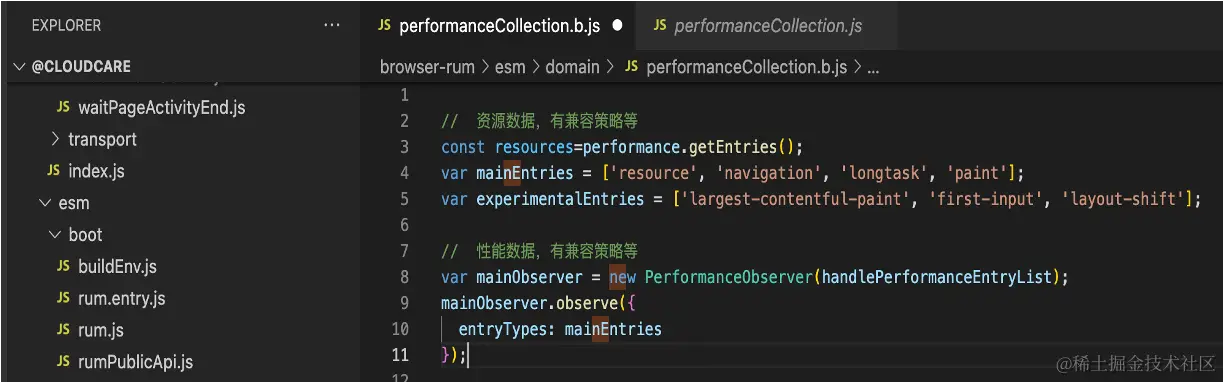Open waitPageActivityEnd.js file
This screenshot has width=1224, height=382.
[162, 107]
